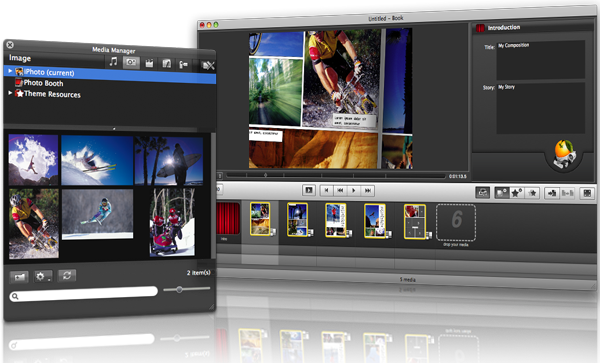Select the fourth page thumbnail in timeline

pos(375,221)
